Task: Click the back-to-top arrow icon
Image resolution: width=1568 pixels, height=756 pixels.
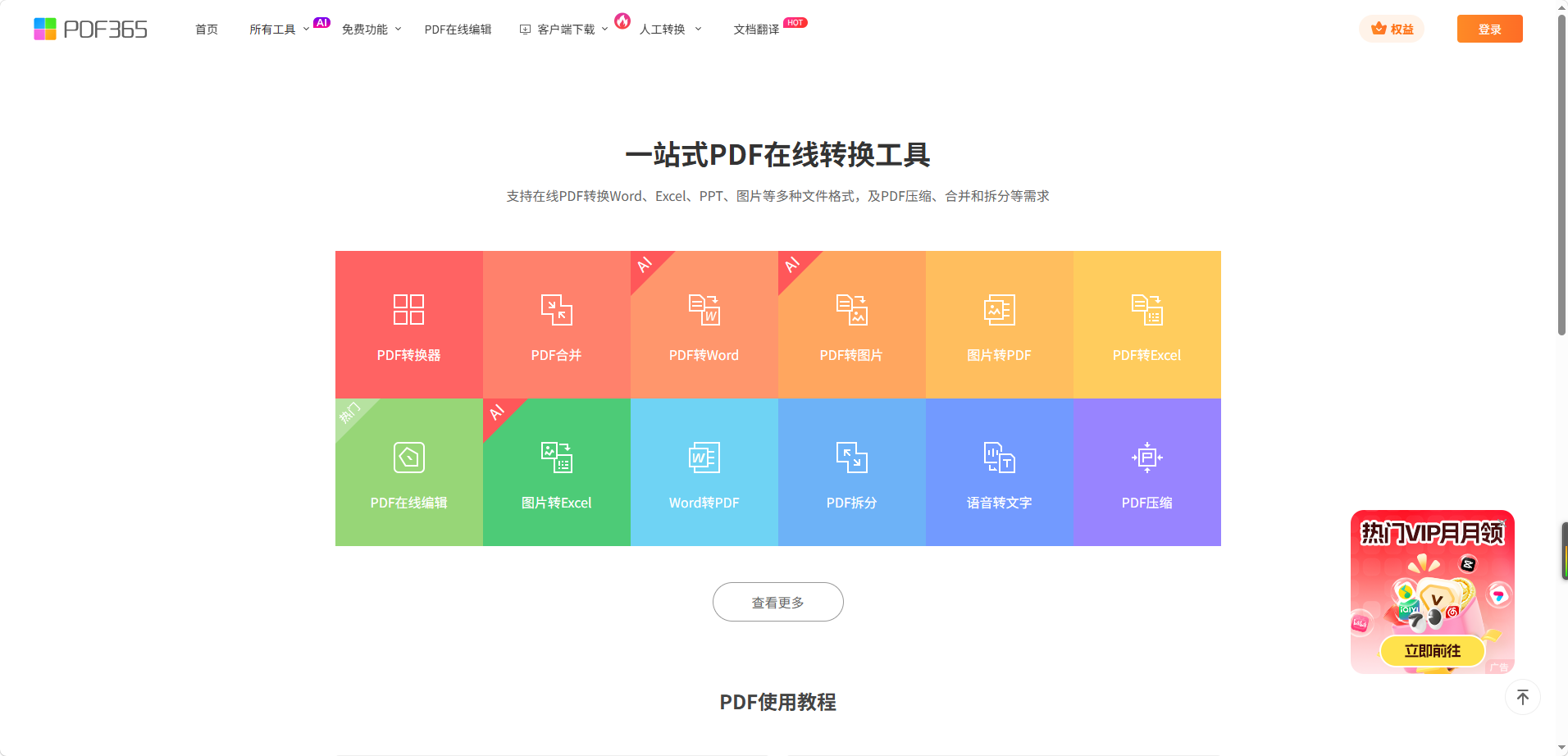Action: [x=1522, y=698]
